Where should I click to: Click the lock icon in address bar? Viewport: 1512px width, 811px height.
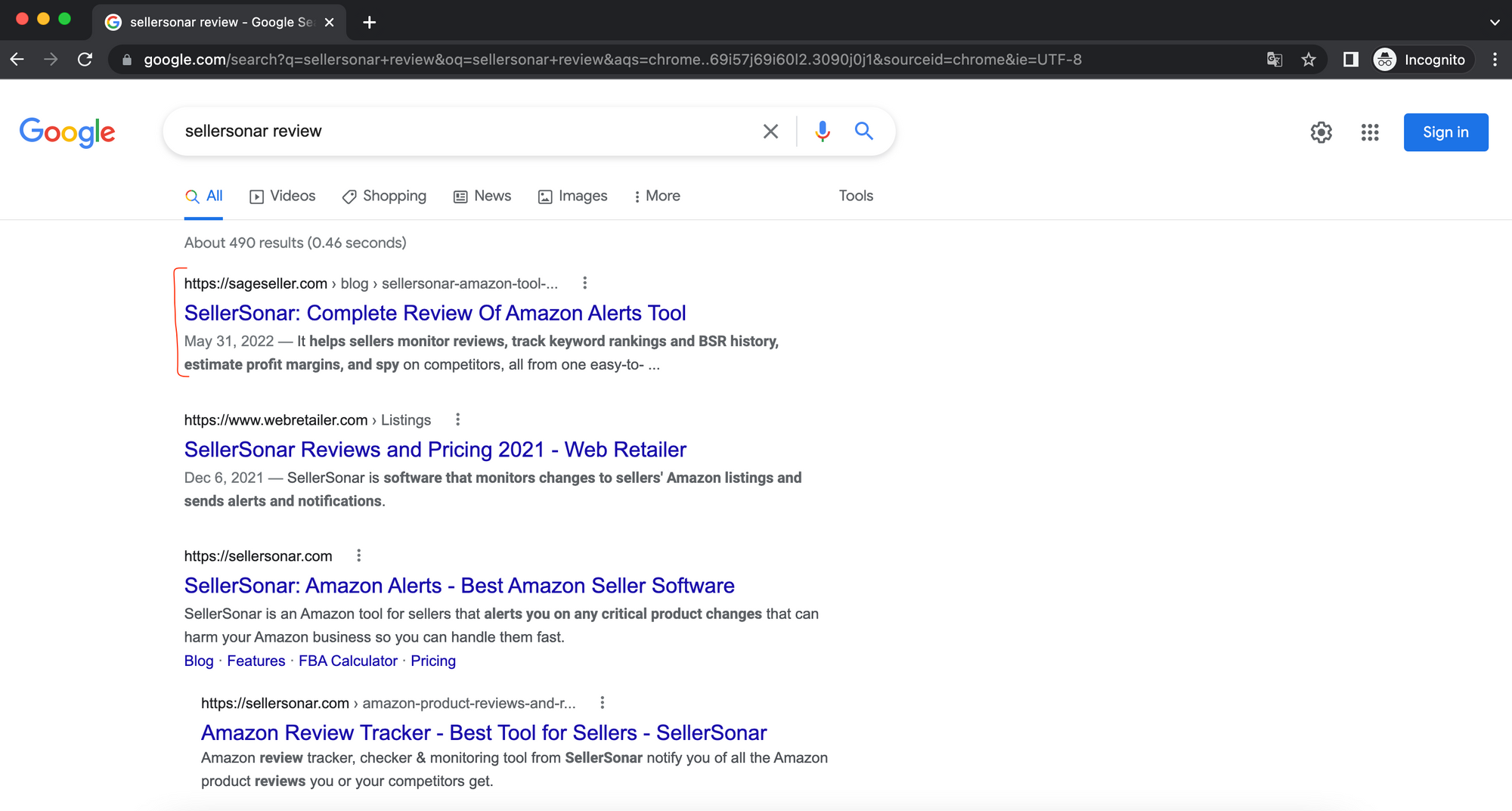tap(127, 60)
